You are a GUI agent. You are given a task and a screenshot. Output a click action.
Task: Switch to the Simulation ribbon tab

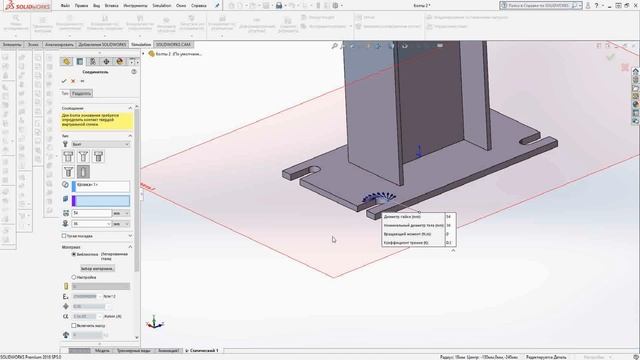pos(141,44)
